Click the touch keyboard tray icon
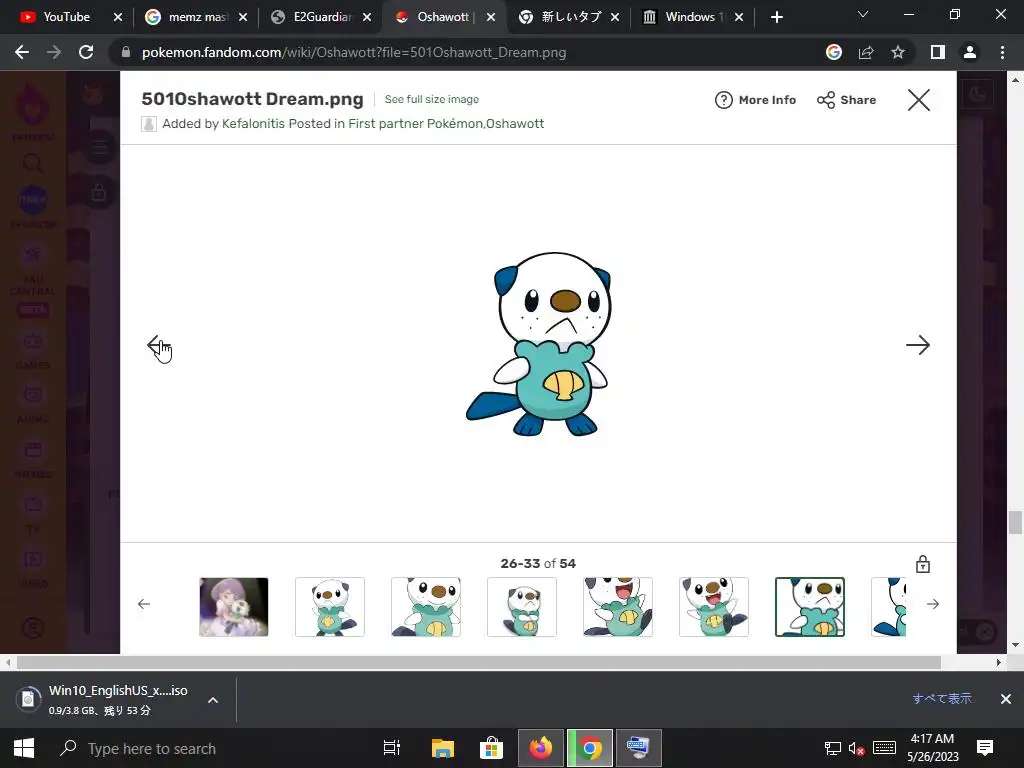 884,748
